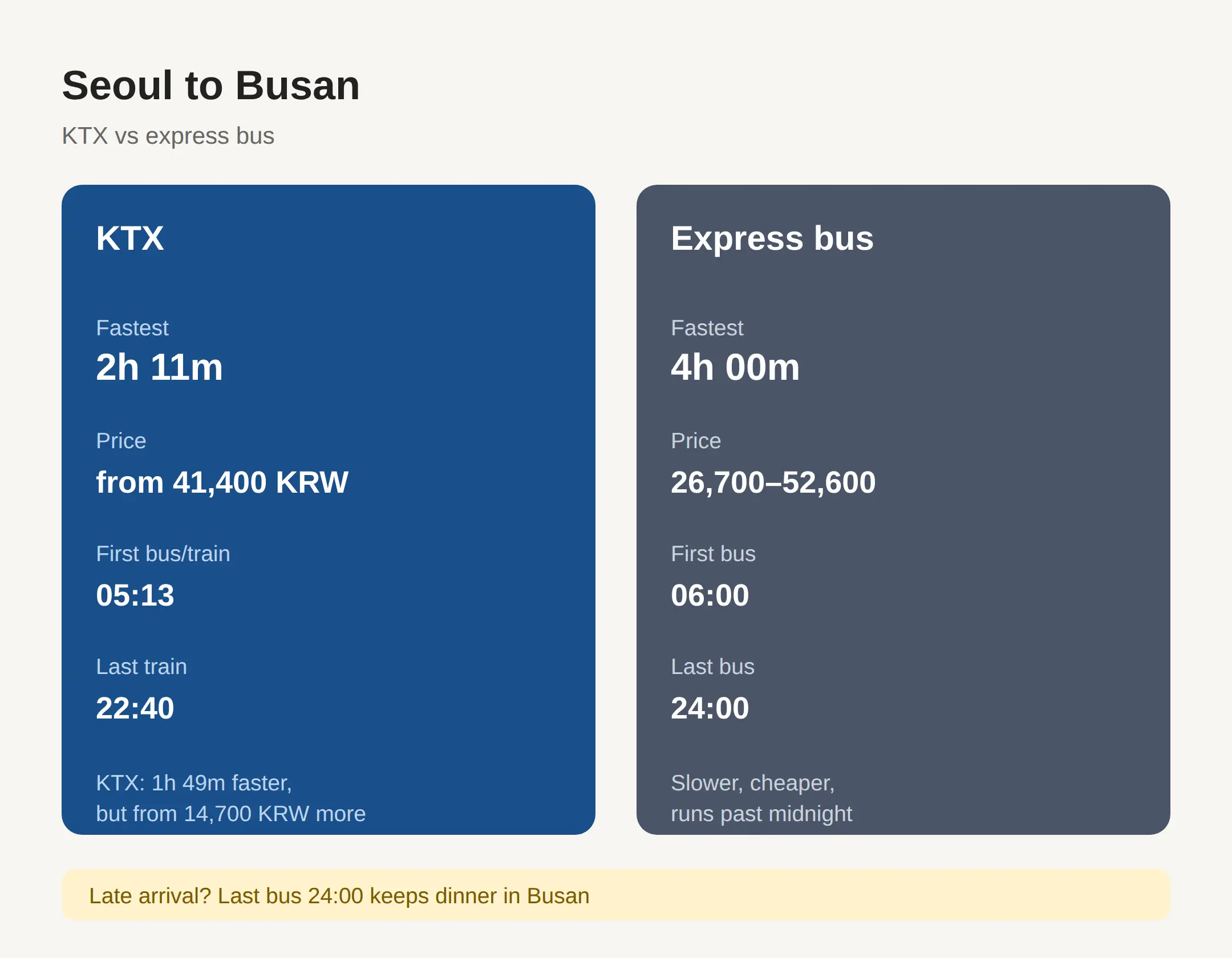
Task: Select the KTX card title
Action: pyautogui.click(x=130, y=238)
